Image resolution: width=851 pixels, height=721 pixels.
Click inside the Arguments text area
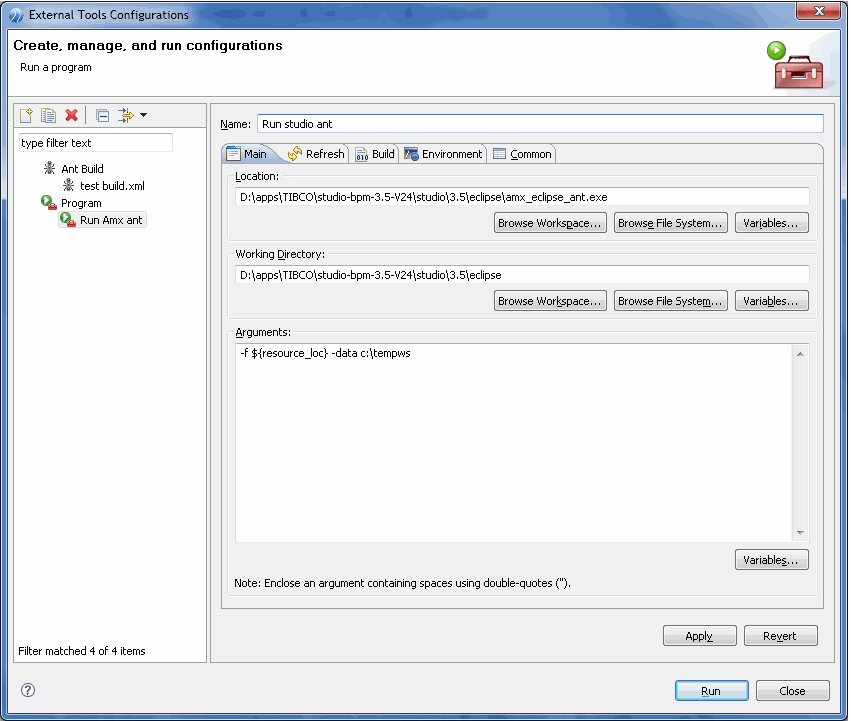coord(514,443)
